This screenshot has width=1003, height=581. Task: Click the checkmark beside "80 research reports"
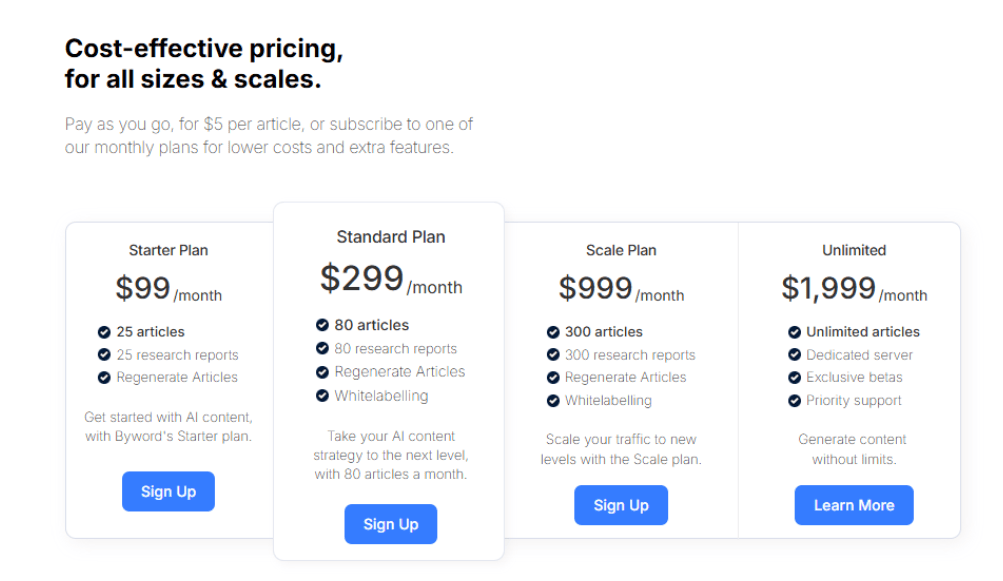(324, 348)
